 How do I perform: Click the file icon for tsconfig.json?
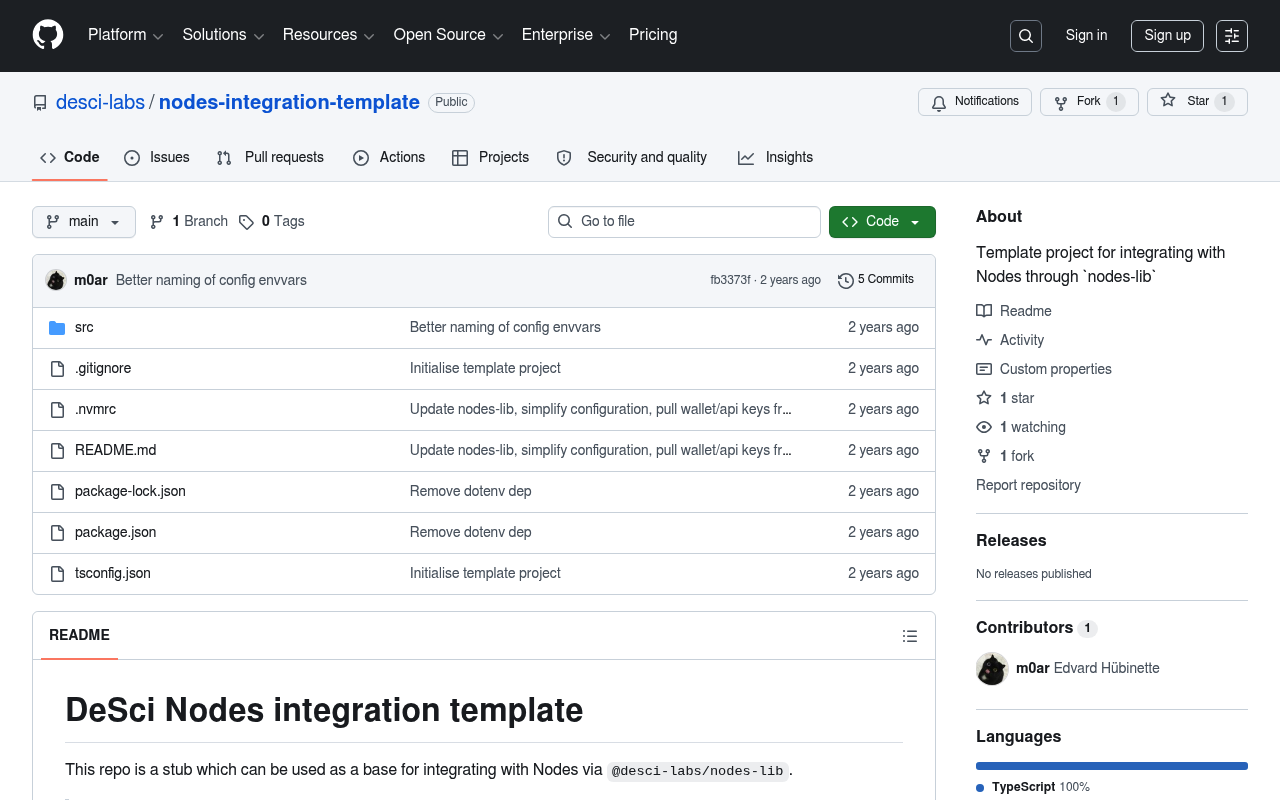click(57, 574)
